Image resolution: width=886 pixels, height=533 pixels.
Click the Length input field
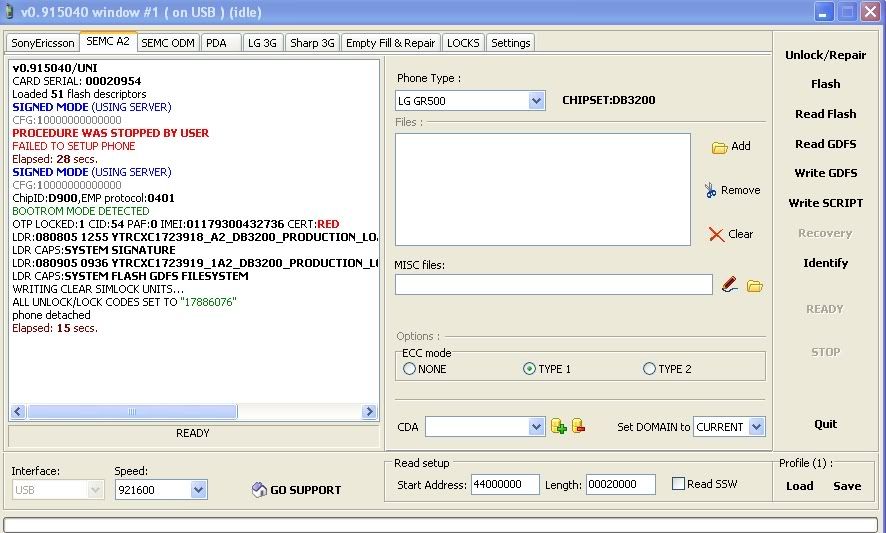(x=620, y=484)
